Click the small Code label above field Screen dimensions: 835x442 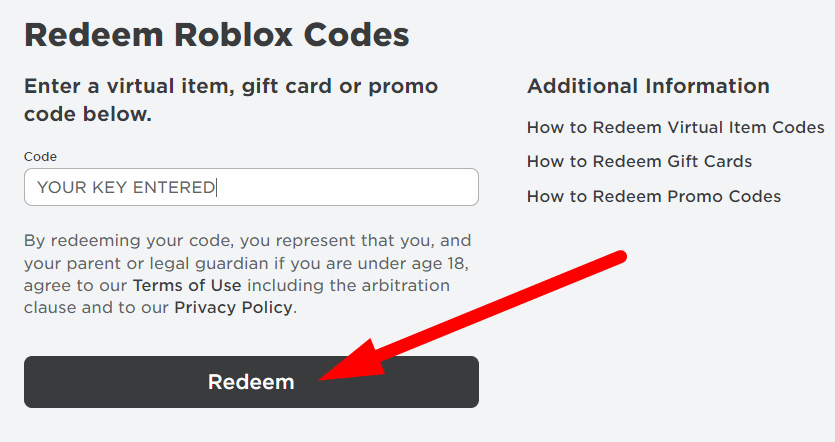pyautogui.click(x=40, y=157)
